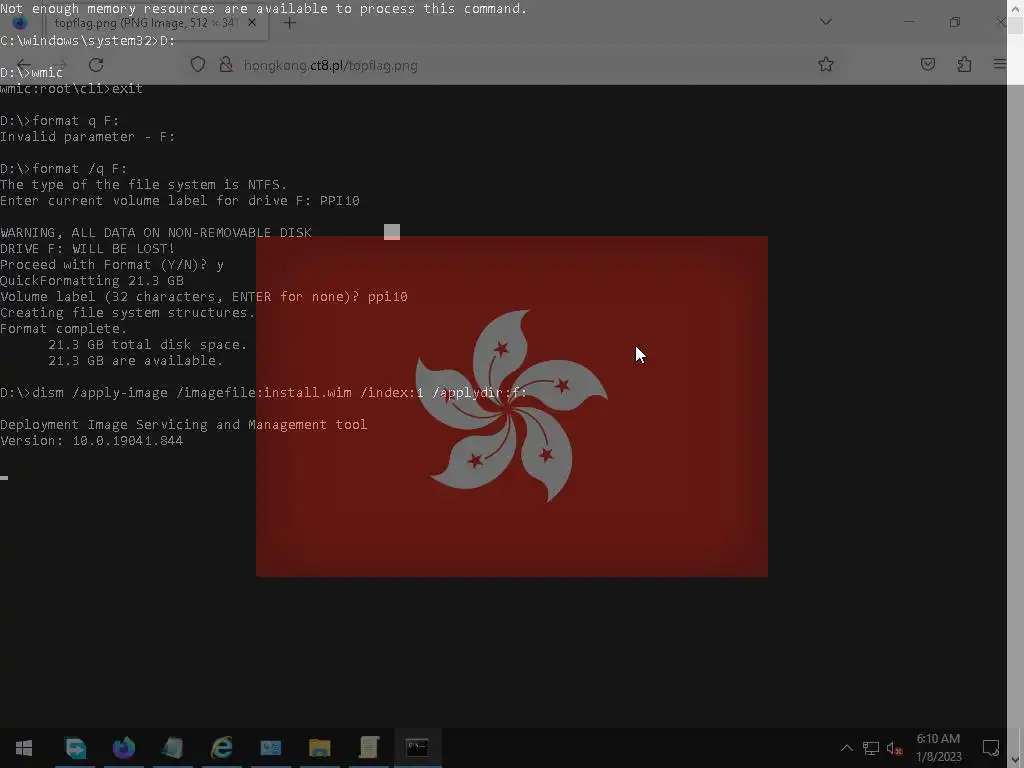This screenshot has height=768, width=1024.
Task: Open the gray box app beside Firefox in taskbar
Action: point(172,748)
